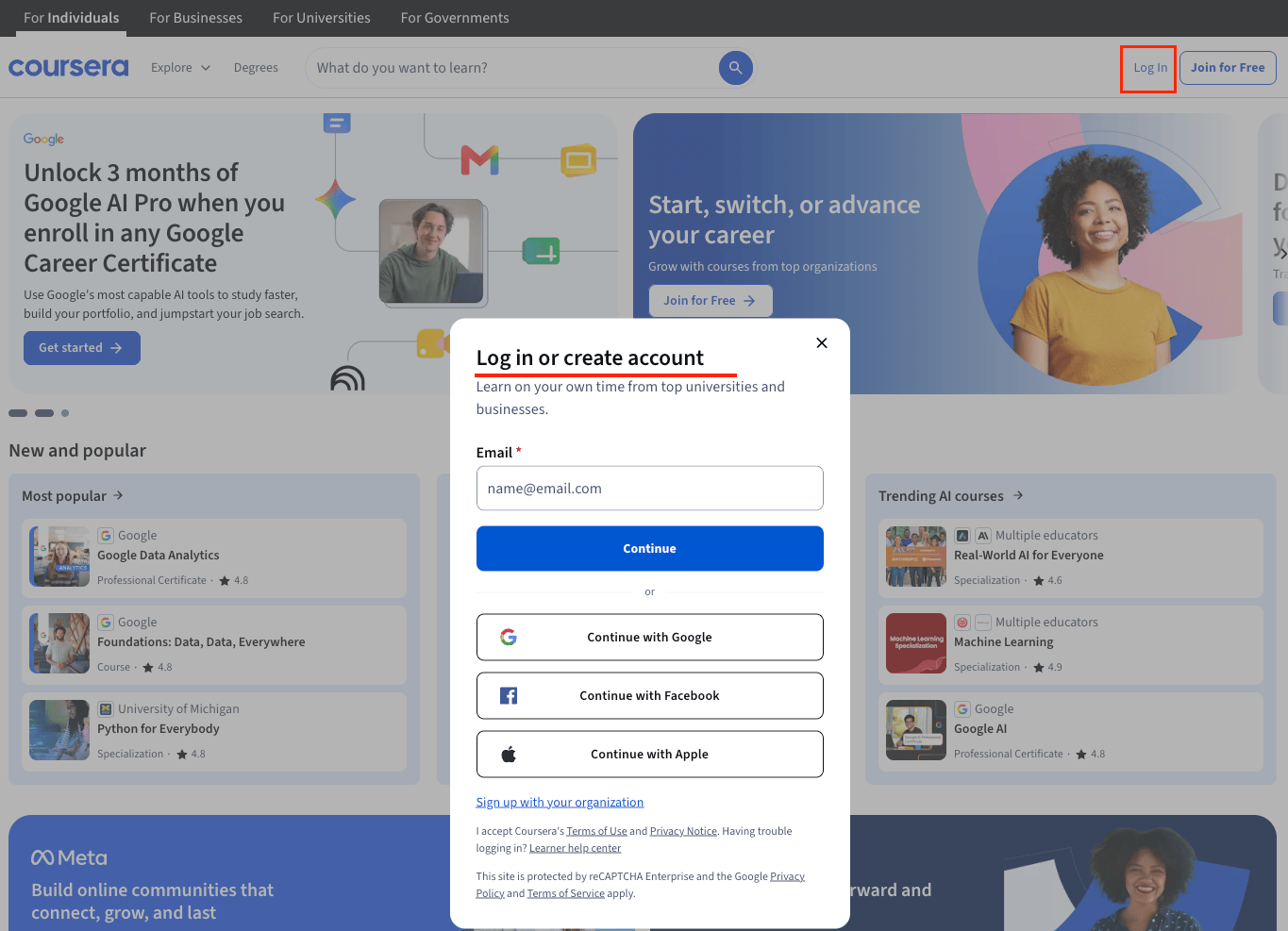Click the Google logo on promo banner
The width and height of the screenshot is (1288, 931).
pos(43,139)
